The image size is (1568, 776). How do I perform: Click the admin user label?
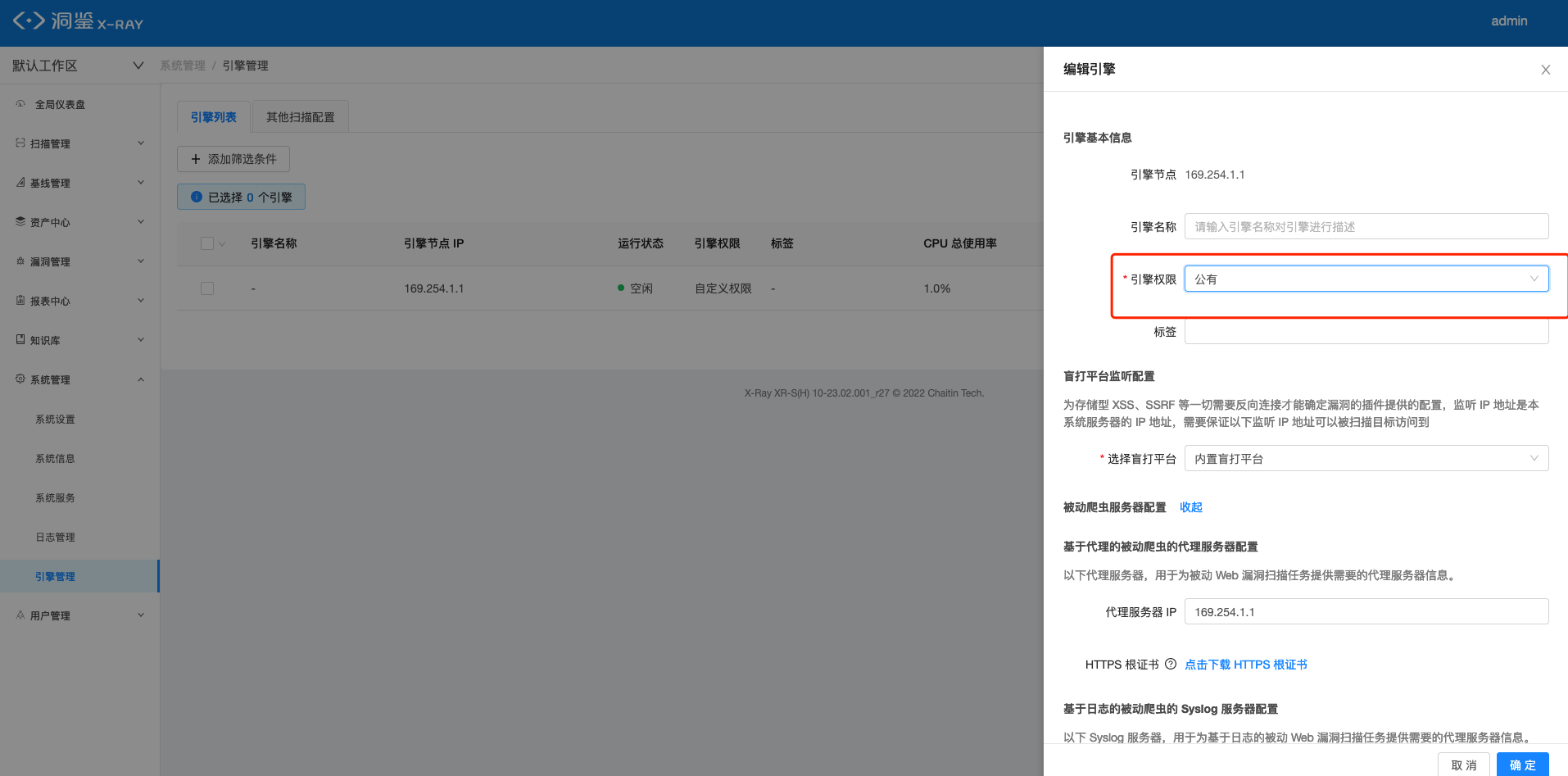pyautogui.click(x=1509, y=21)
